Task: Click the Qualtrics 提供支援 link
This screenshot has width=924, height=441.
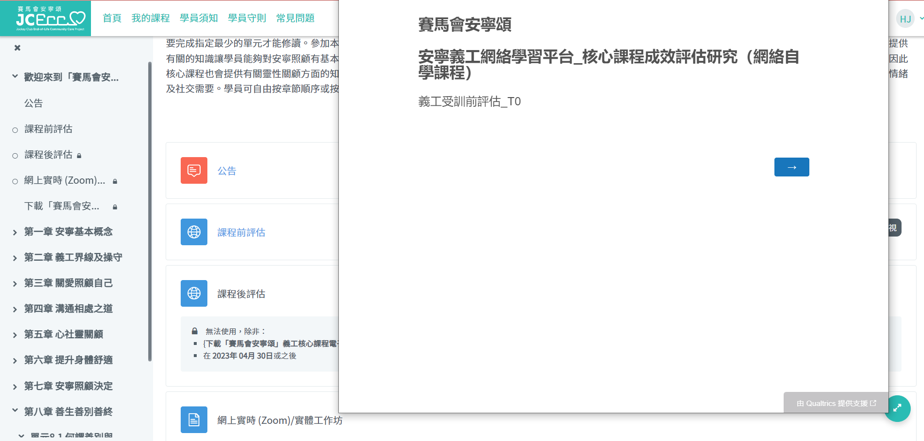Action: 836,403
